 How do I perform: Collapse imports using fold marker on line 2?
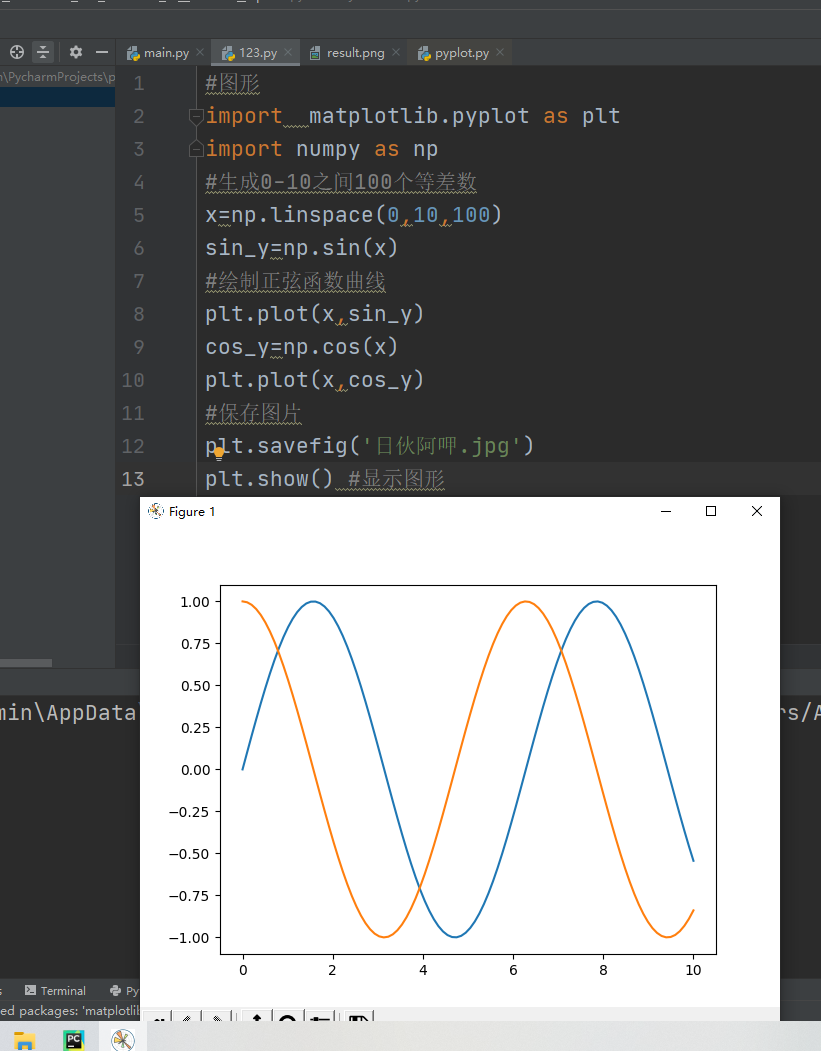click(196, 117)
